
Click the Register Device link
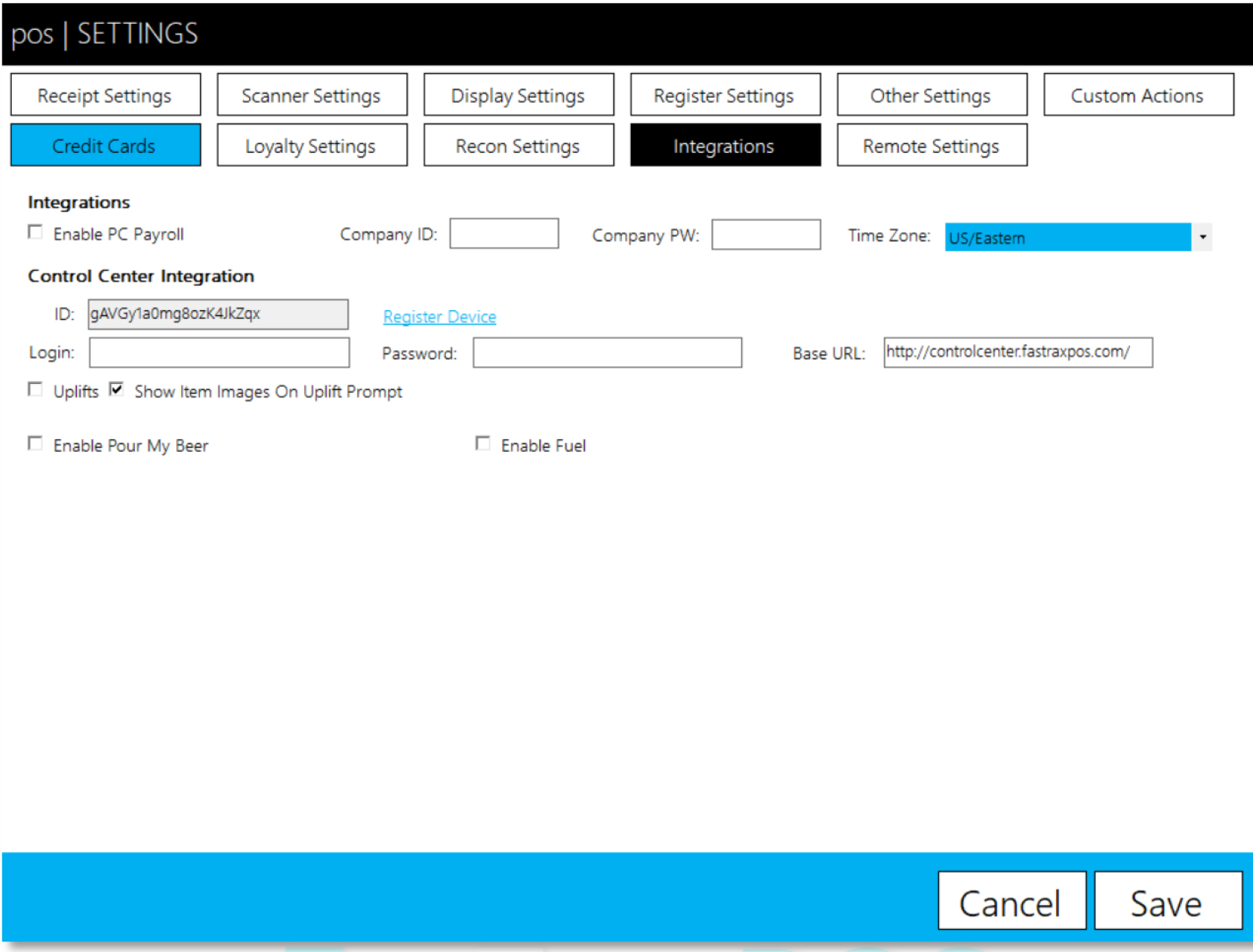pos(439,317)
